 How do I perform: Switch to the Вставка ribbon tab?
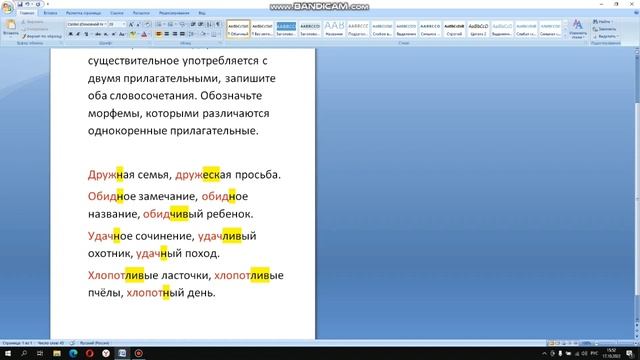coord(51,13)
